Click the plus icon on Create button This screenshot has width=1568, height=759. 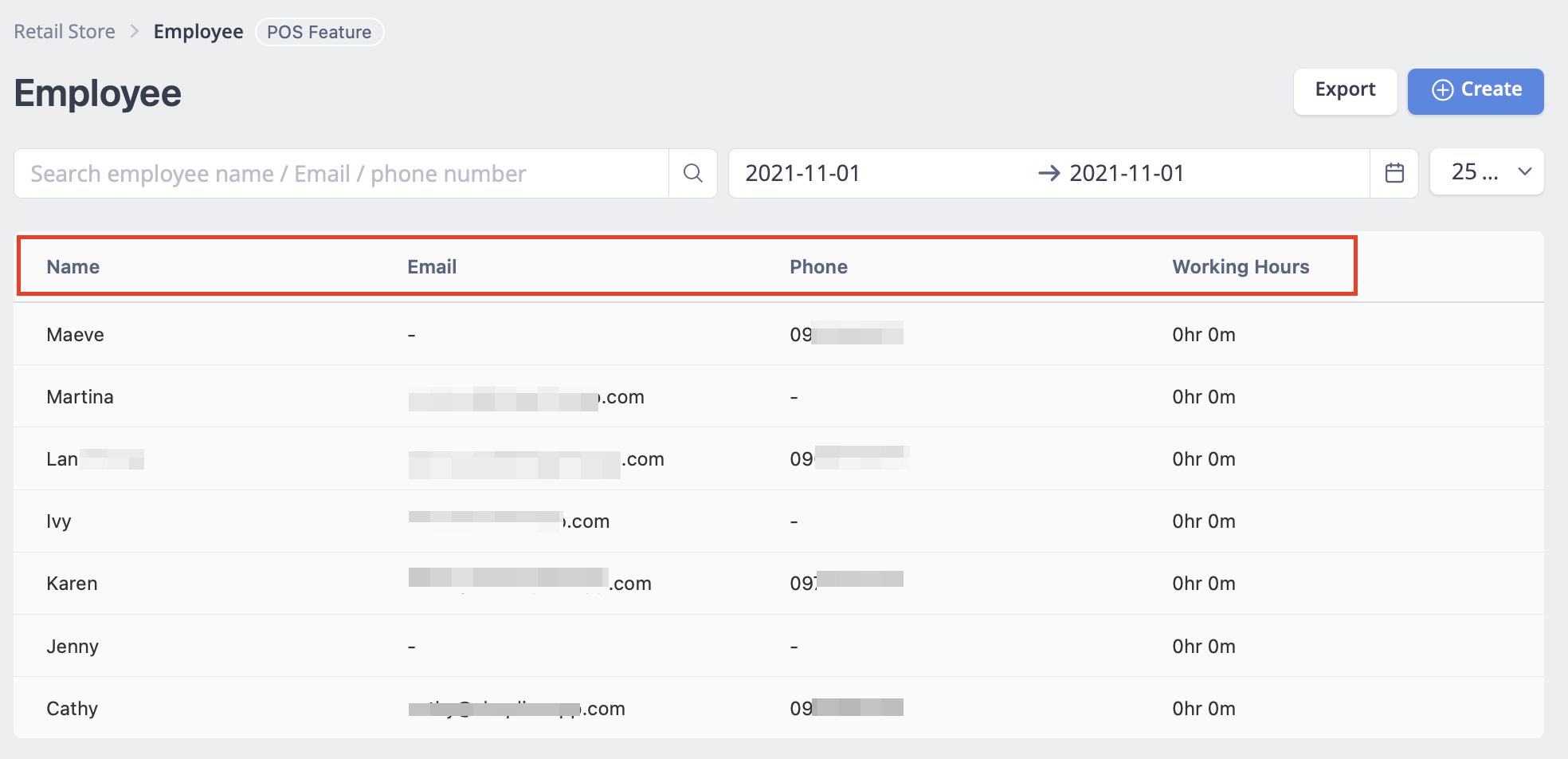(x=1442, y=90)
